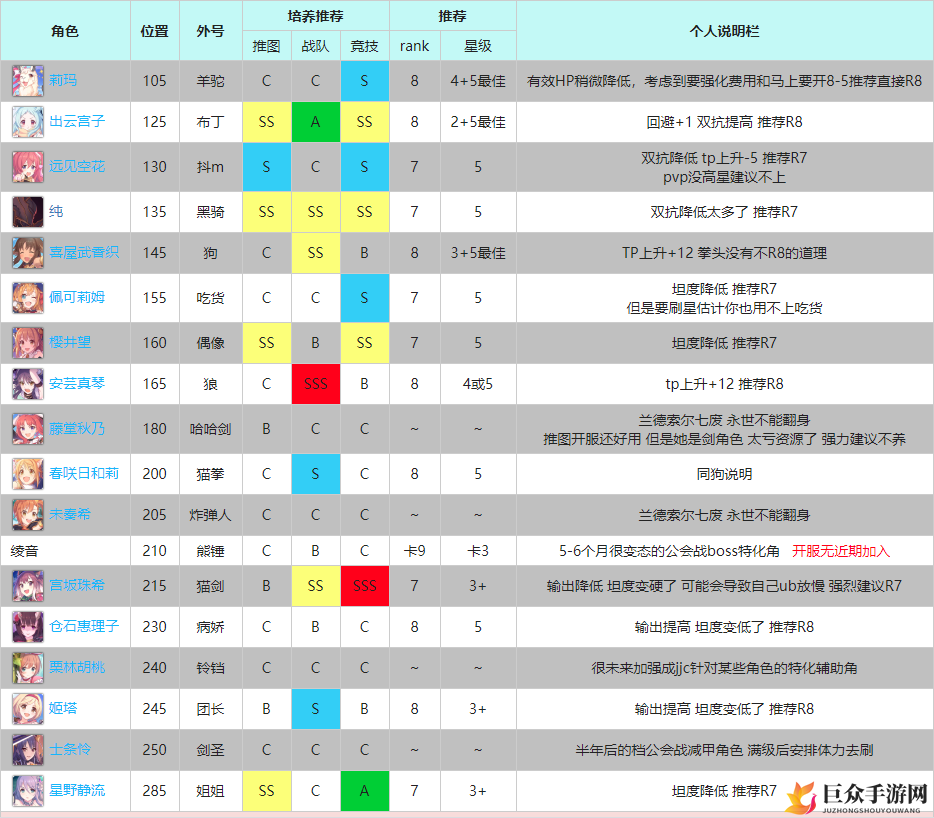Follow the 栗林胡桃 name link
This screenshot has width=934, height=818.
77,668
